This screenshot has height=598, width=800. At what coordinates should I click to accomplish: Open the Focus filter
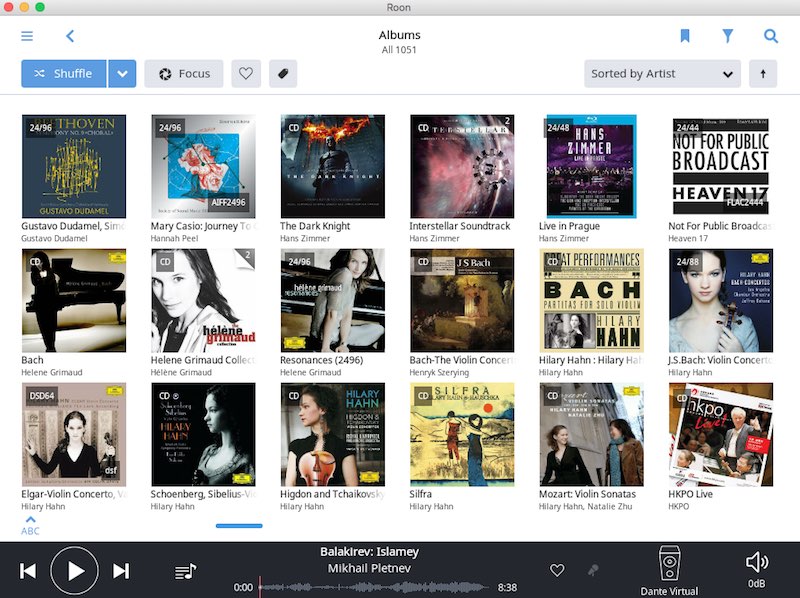point(184,73)
